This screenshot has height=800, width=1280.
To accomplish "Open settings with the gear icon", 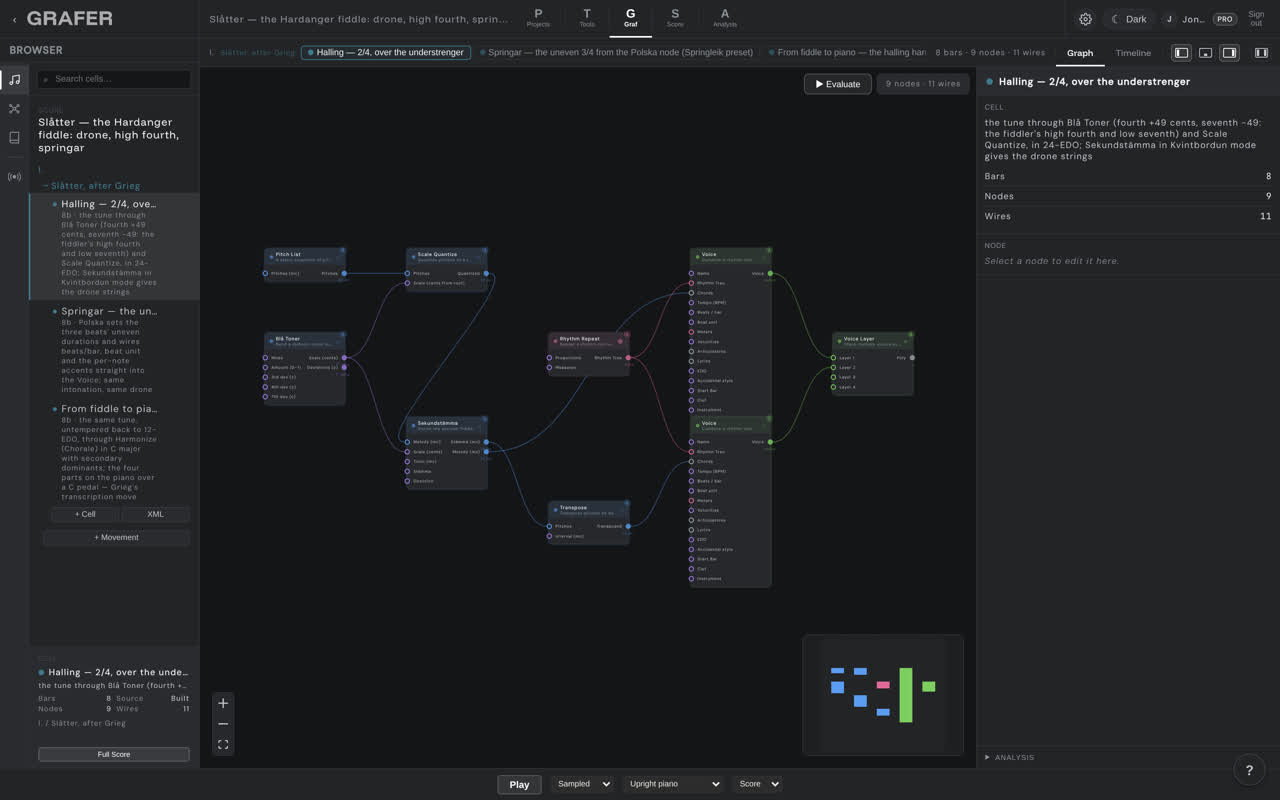I will pyautogui.click(x=1085, y=19).
